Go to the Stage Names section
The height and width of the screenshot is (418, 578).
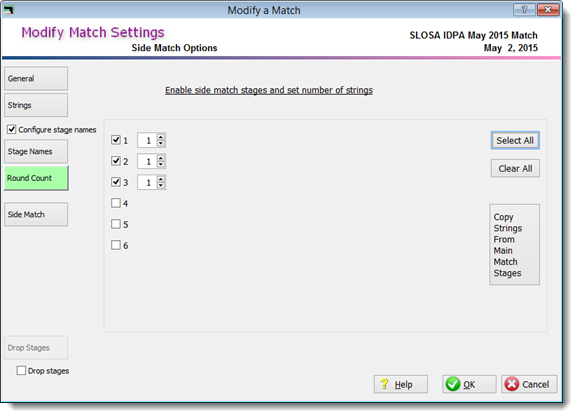click(36, 151)
